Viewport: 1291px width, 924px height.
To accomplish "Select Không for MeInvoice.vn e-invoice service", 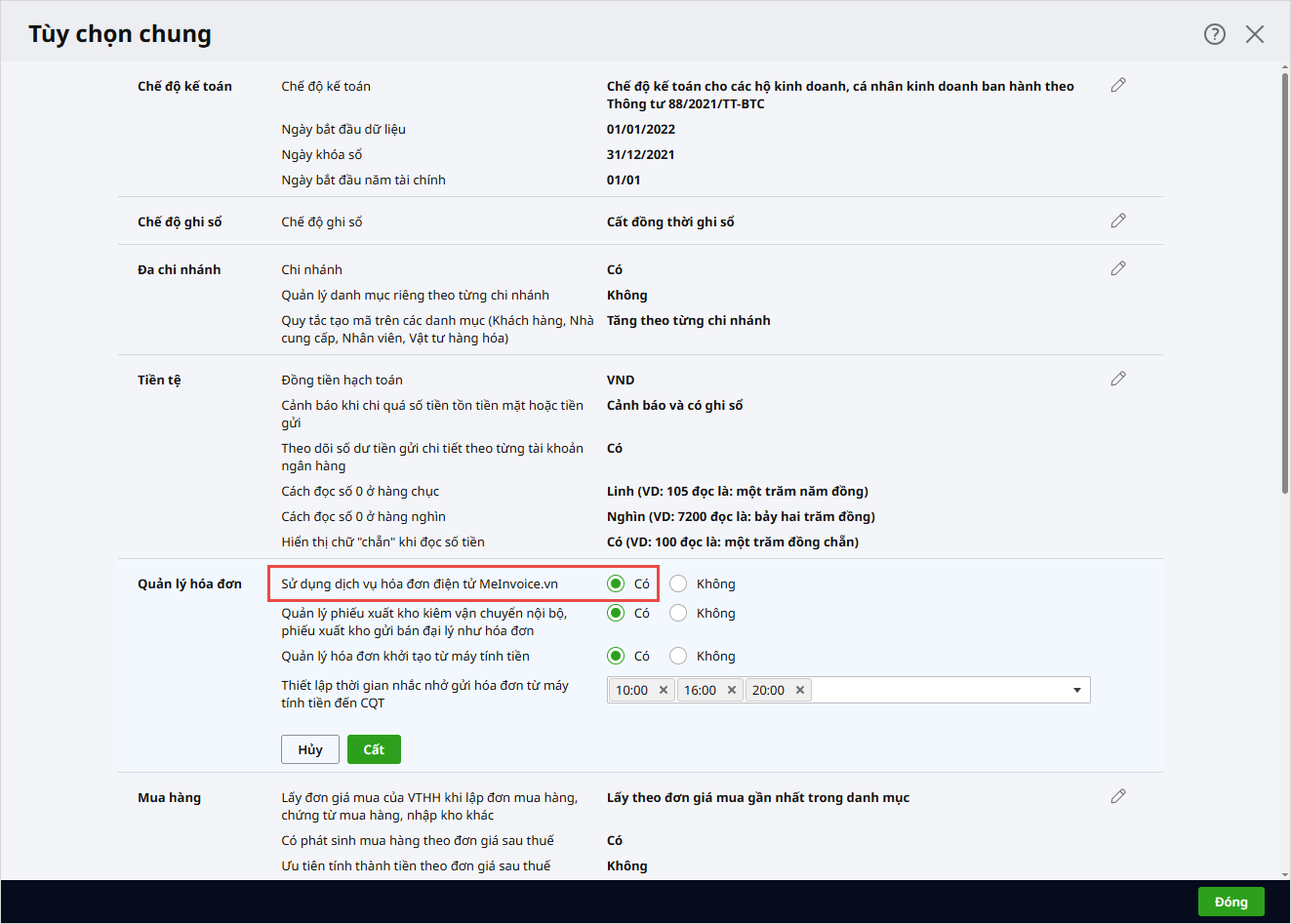I will click(679, 584).
